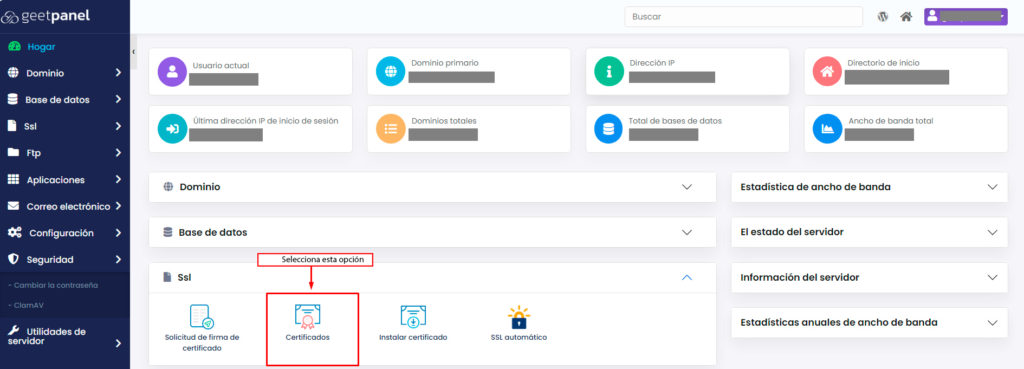The image size is (1024, 369).
Task: Click blue database Total de bases icon
Action: pos(609,129)
